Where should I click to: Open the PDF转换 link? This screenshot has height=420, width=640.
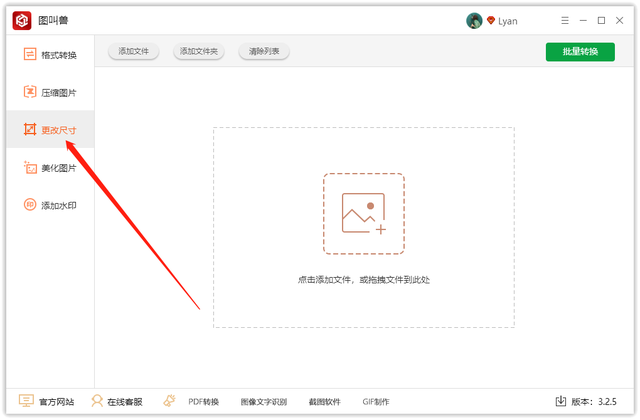pos(204,402)
